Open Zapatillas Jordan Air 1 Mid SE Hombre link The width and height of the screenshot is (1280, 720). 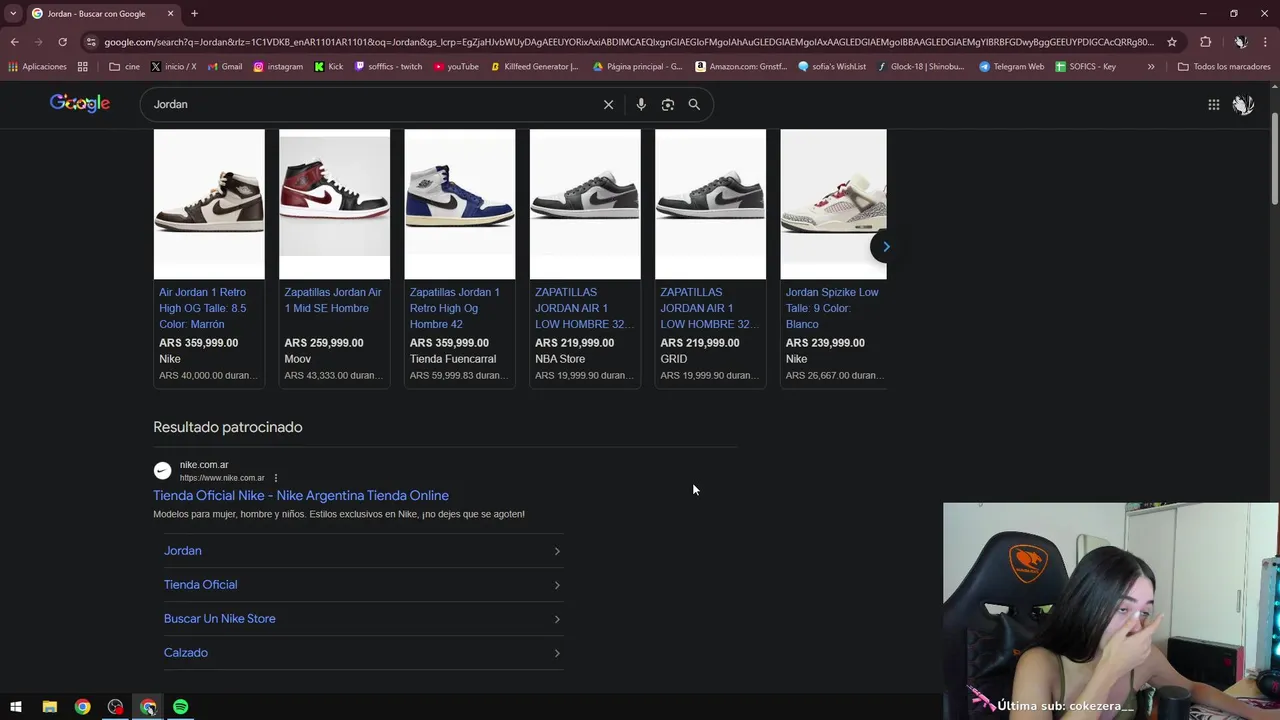pos(333,300)
